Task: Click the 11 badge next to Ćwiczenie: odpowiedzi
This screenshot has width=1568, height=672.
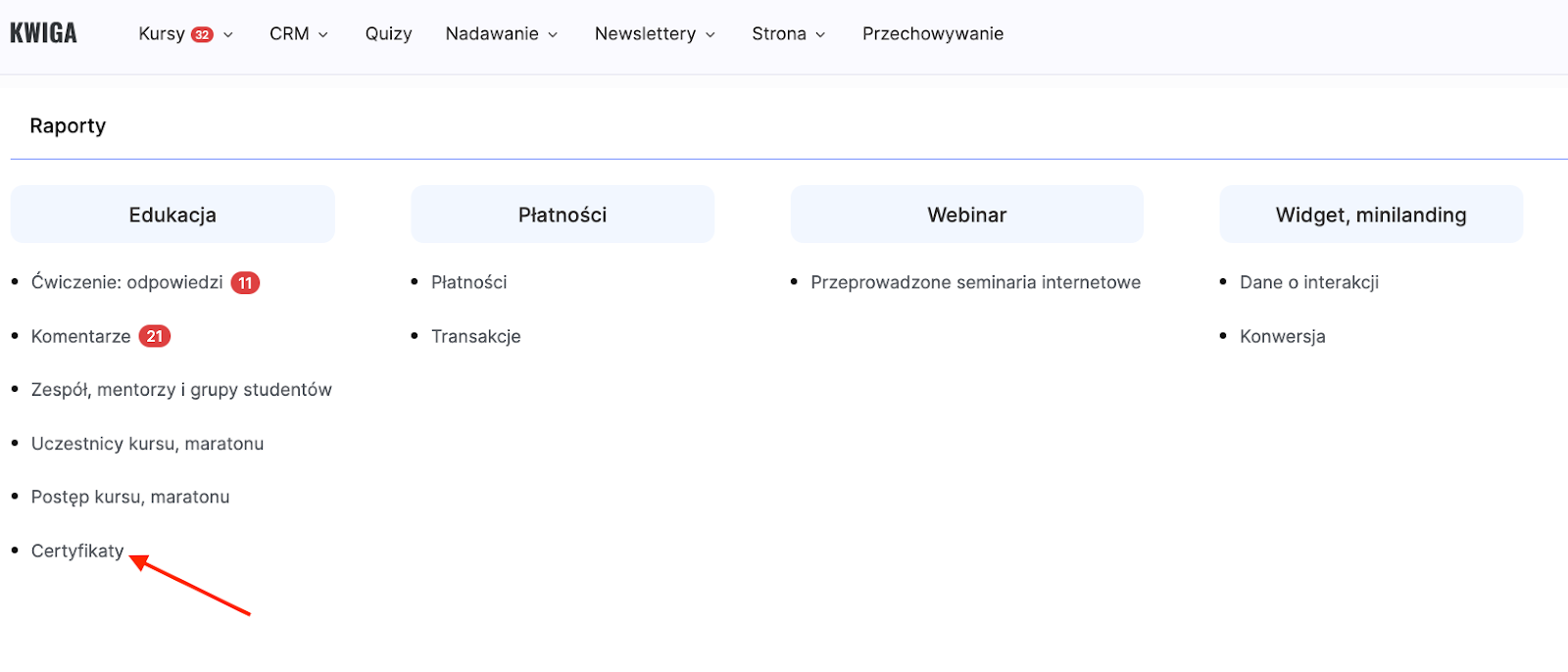Action: pos(245,283)
